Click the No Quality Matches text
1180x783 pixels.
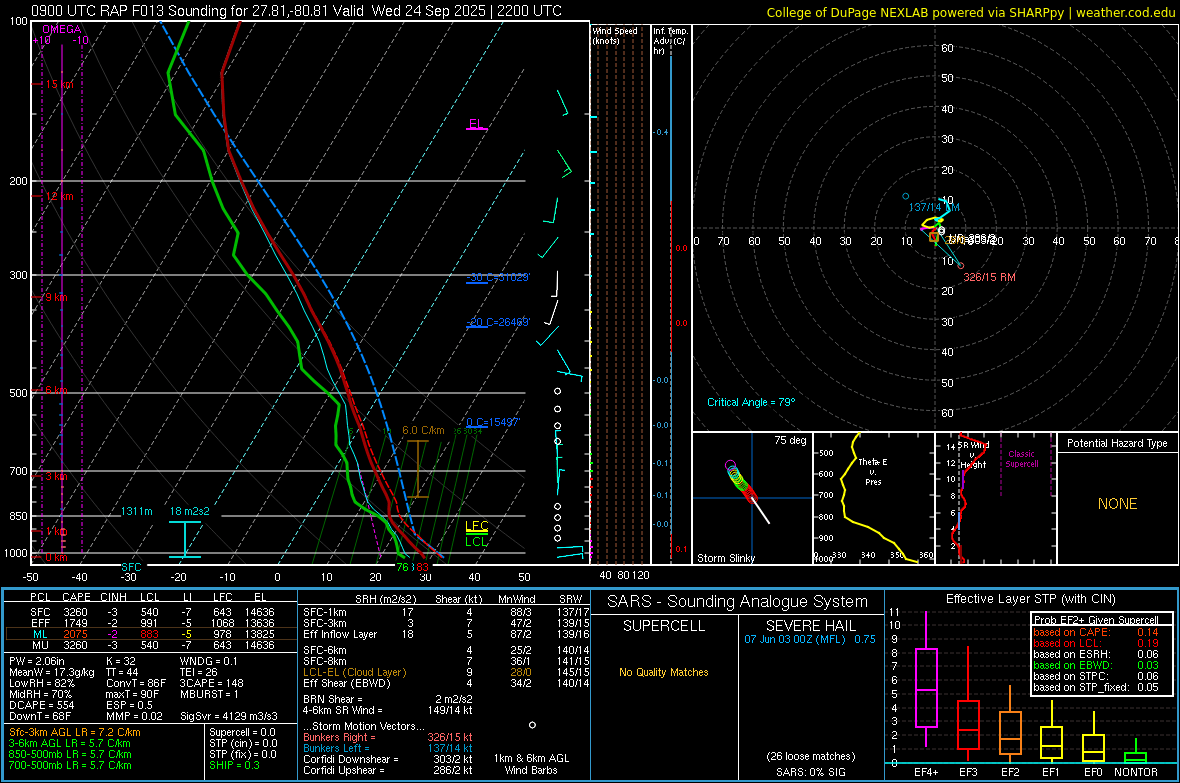(664, 672)
